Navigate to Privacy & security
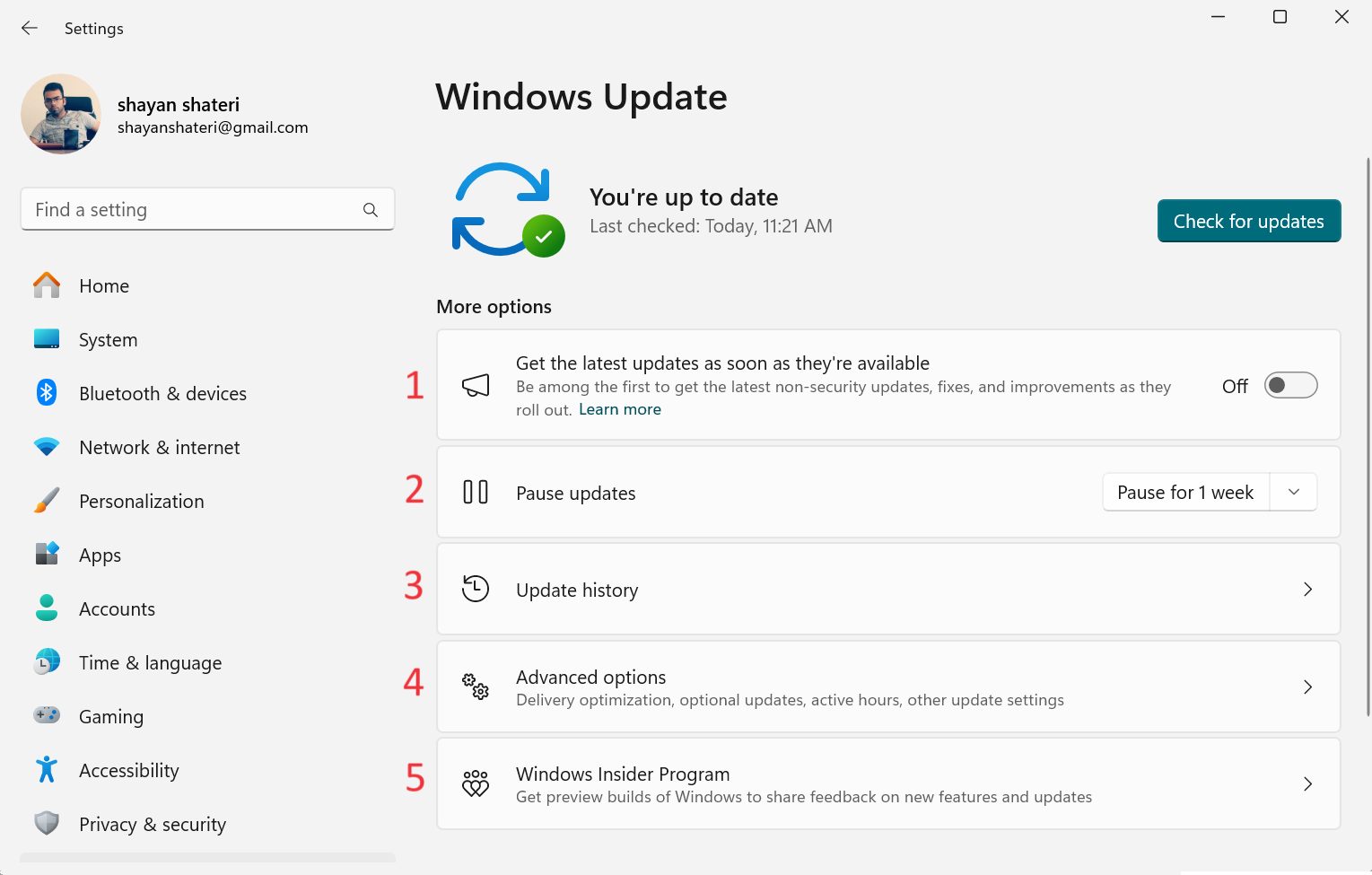This screenshot has height=875, width=1372. (207, 824)
